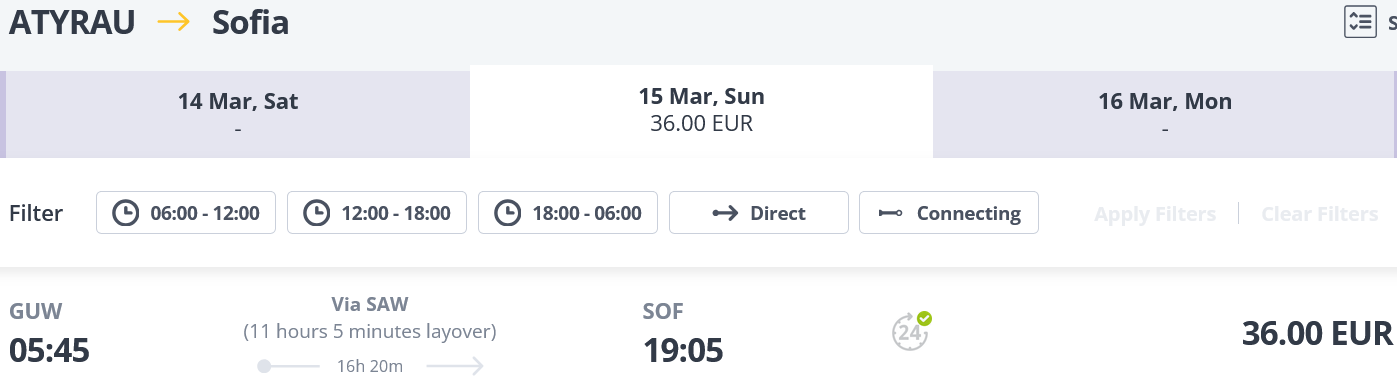The image size is (1397, 381).
Task: Click the clock icon for 06:00 - 12:00
Action: [x=125, y=213]
